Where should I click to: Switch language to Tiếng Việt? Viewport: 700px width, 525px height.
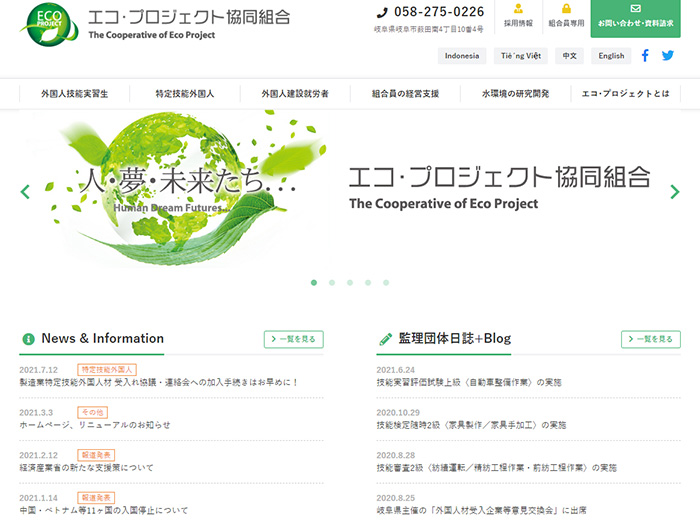click(x=519, y=56)
